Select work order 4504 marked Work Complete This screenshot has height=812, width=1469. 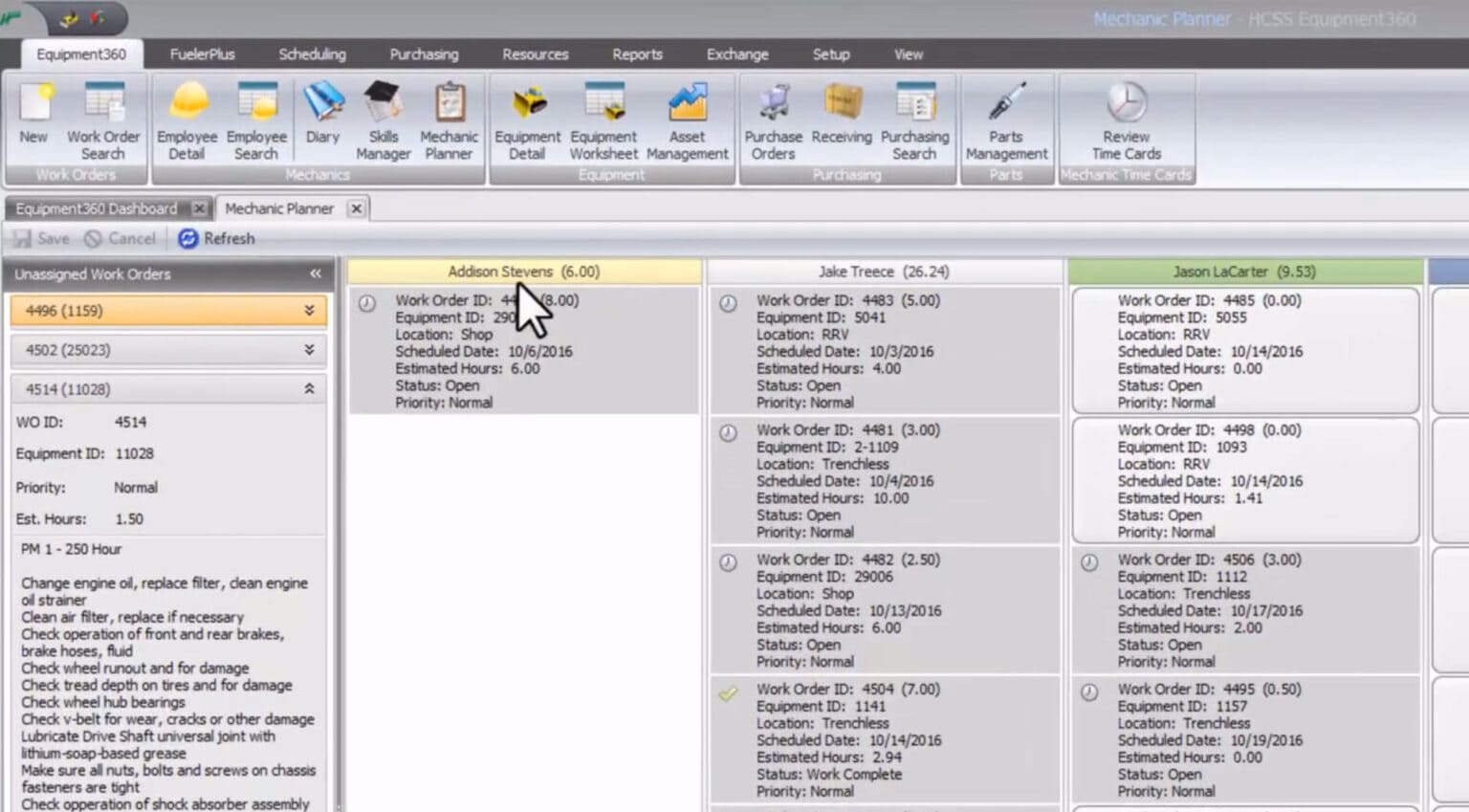[x=884, y=739]
